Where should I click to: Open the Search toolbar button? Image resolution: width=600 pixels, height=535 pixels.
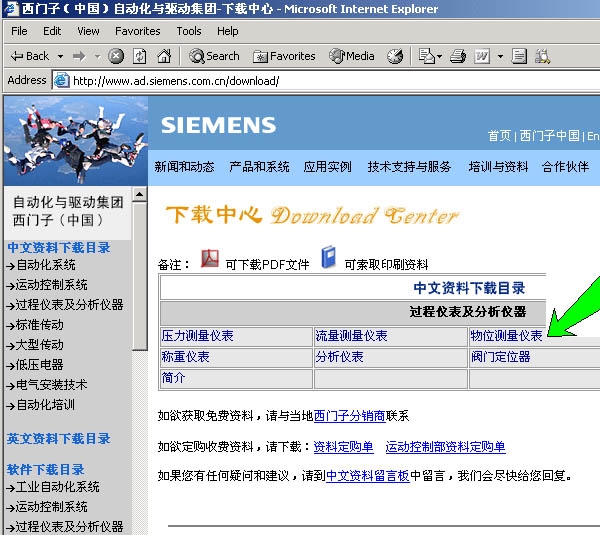tap(214, 56)
